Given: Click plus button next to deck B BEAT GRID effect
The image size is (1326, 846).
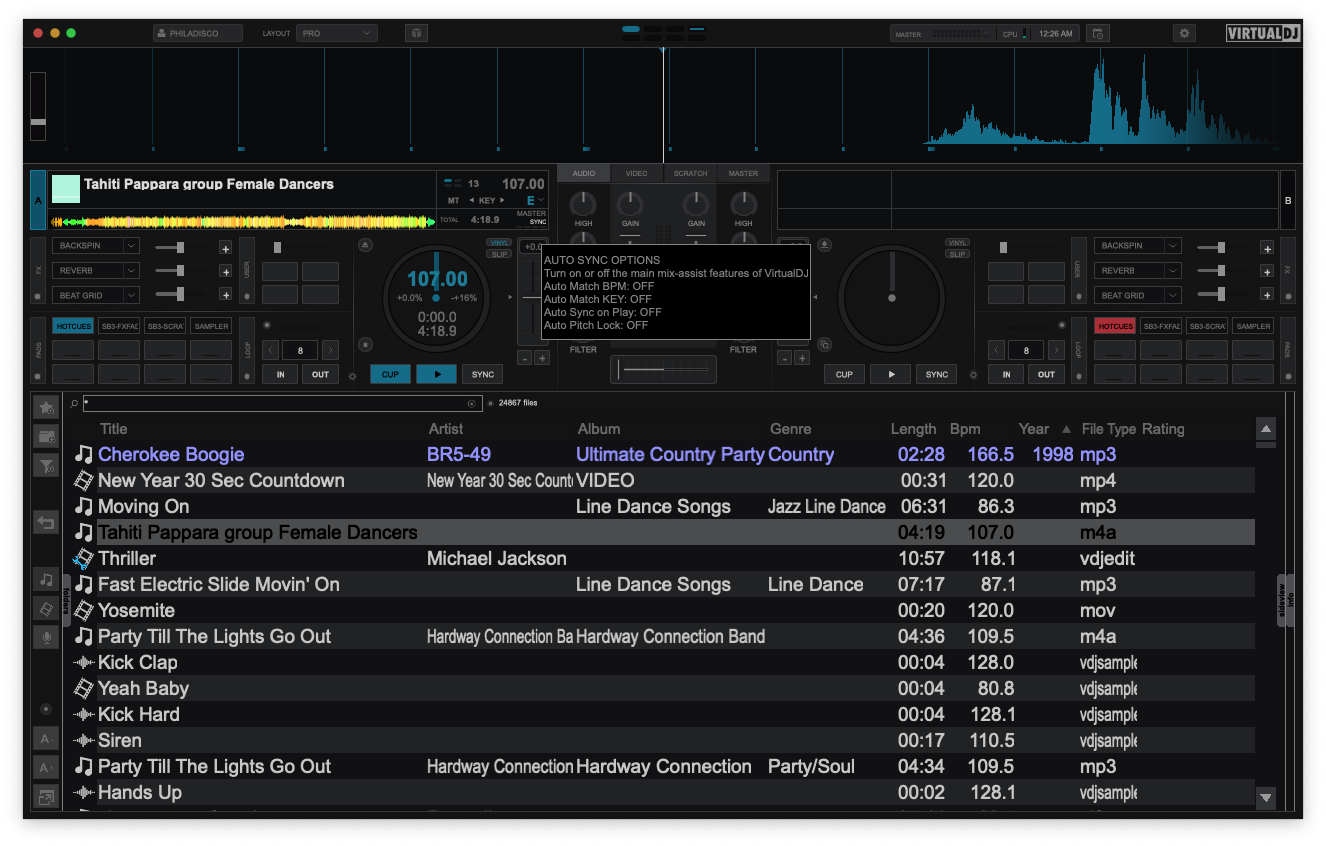Looking at the screenshot, I should click(1267, 296).
